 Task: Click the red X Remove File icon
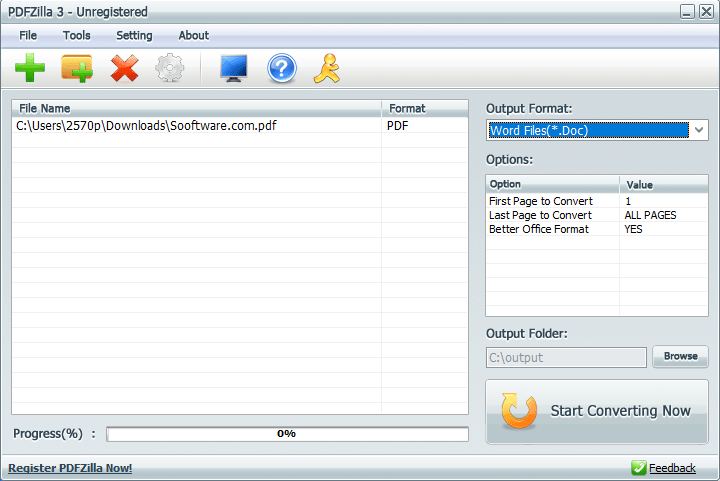pos(124,68)
